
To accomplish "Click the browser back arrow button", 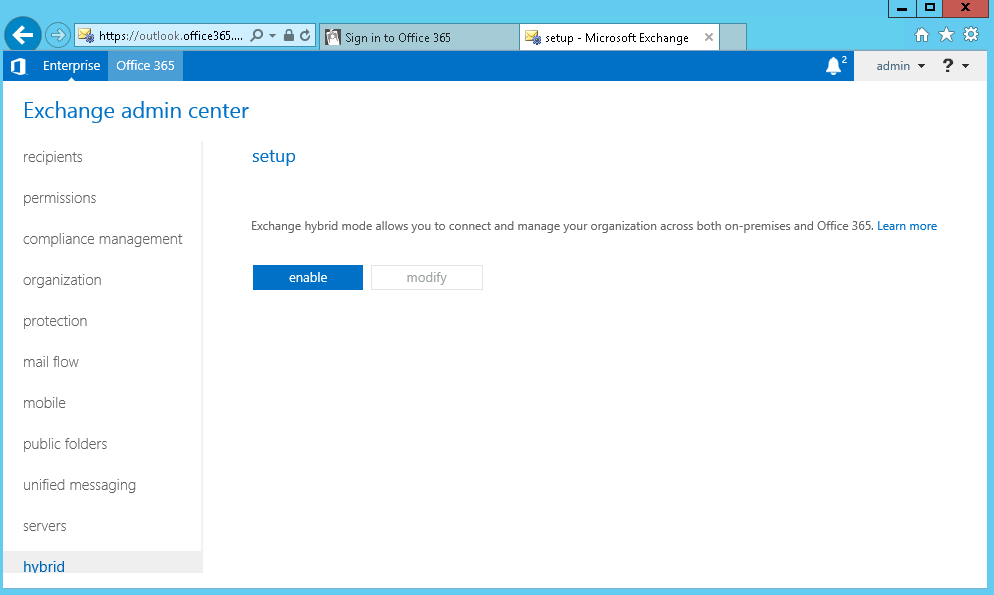I will [x=23, y=35].
